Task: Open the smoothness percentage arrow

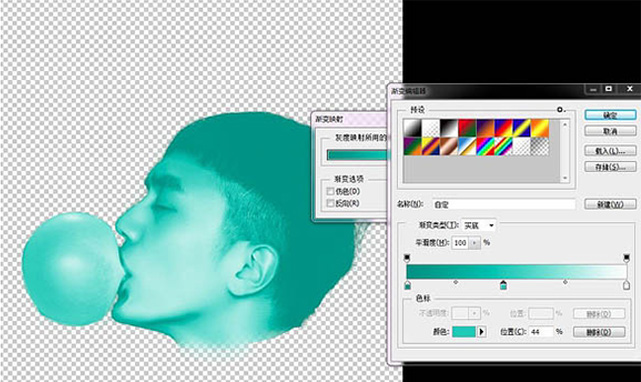Action: click(474, 243)
